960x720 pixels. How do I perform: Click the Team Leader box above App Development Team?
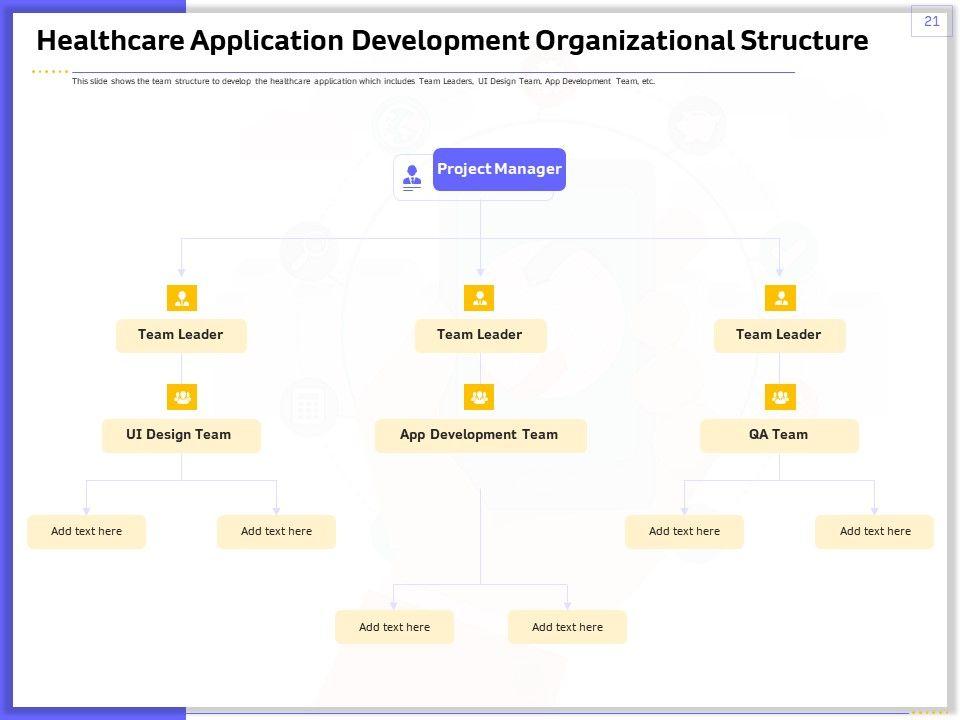[480, 335]
